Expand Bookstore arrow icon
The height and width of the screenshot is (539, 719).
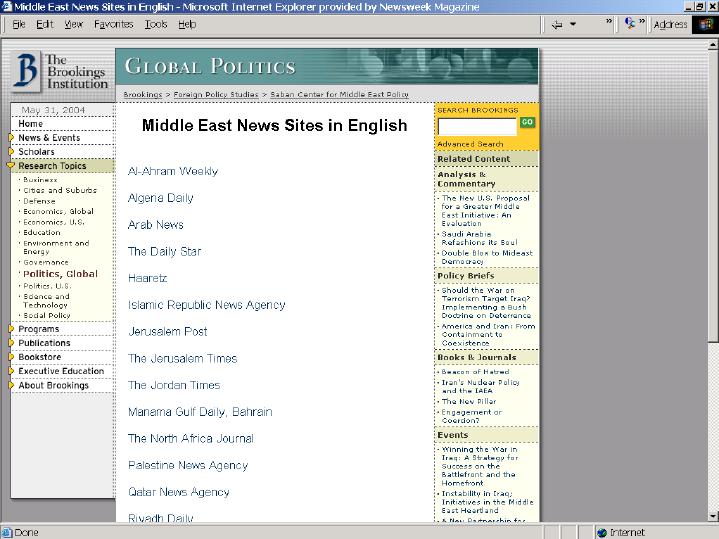(11, 357)
